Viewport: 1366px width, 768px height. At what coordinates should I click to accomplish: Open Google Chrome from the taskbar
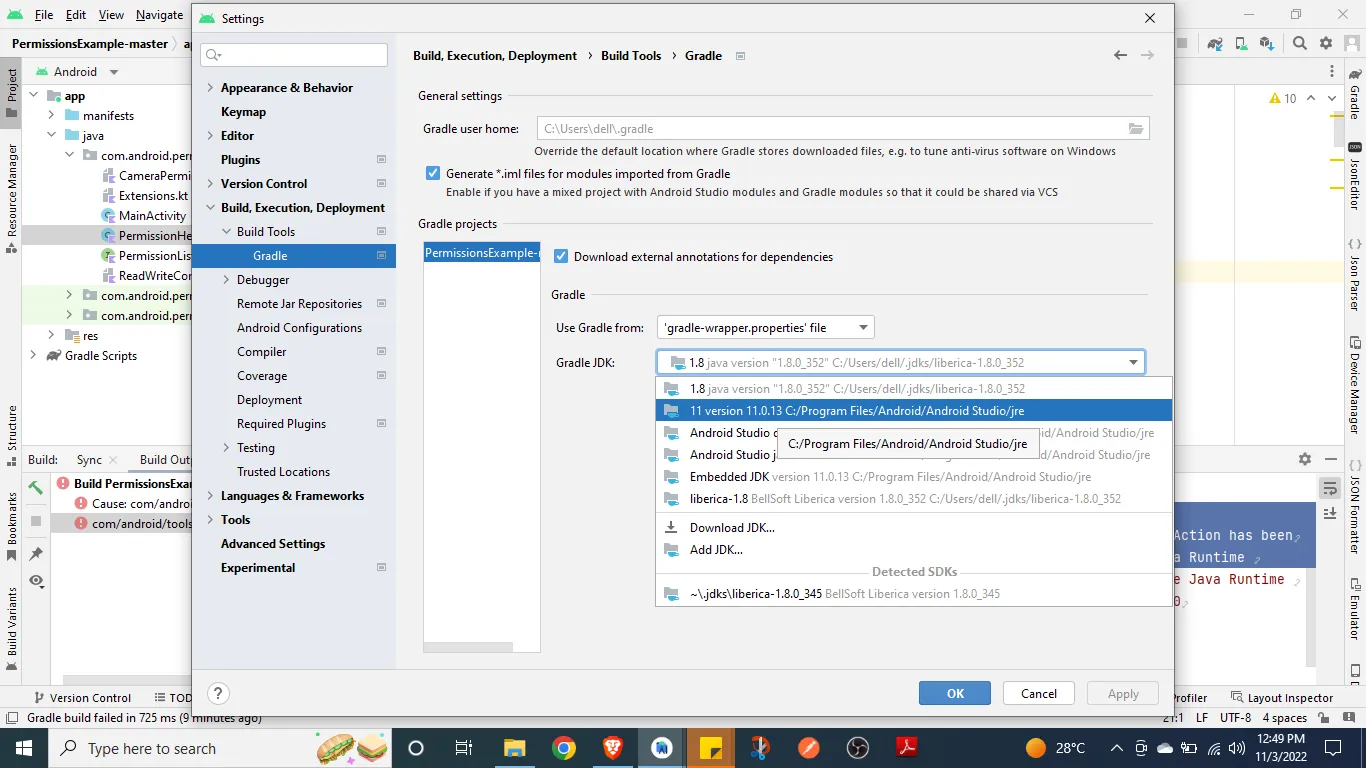point(564,748)
